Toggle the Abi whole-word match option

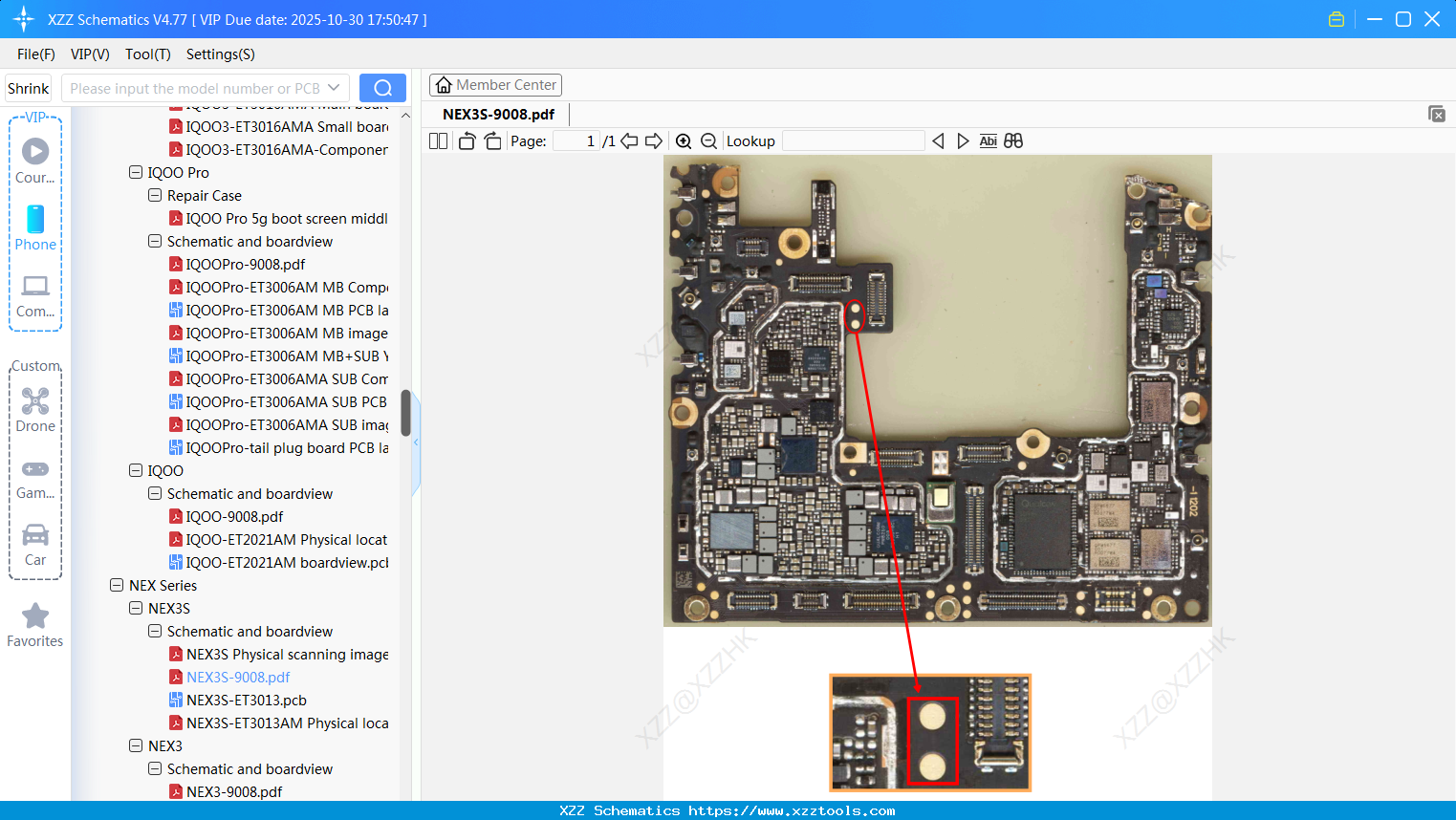[988, 141]
